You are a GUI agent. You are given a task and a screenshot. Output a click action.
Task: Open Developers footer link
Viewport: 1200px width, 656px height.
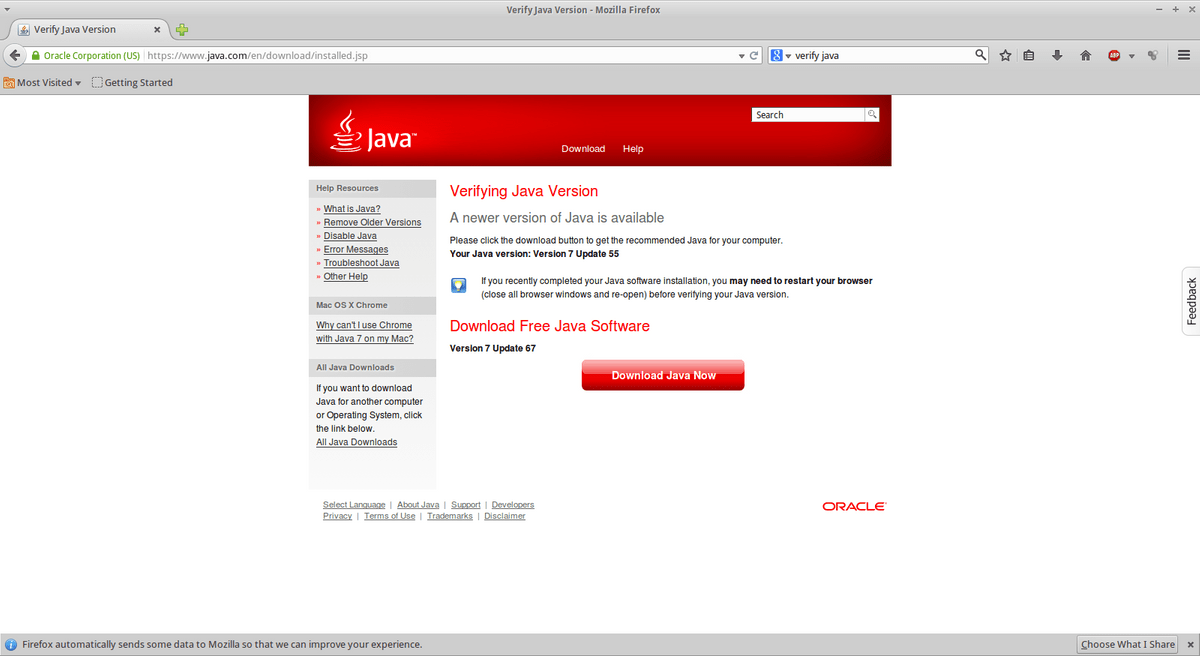[513, 505]
